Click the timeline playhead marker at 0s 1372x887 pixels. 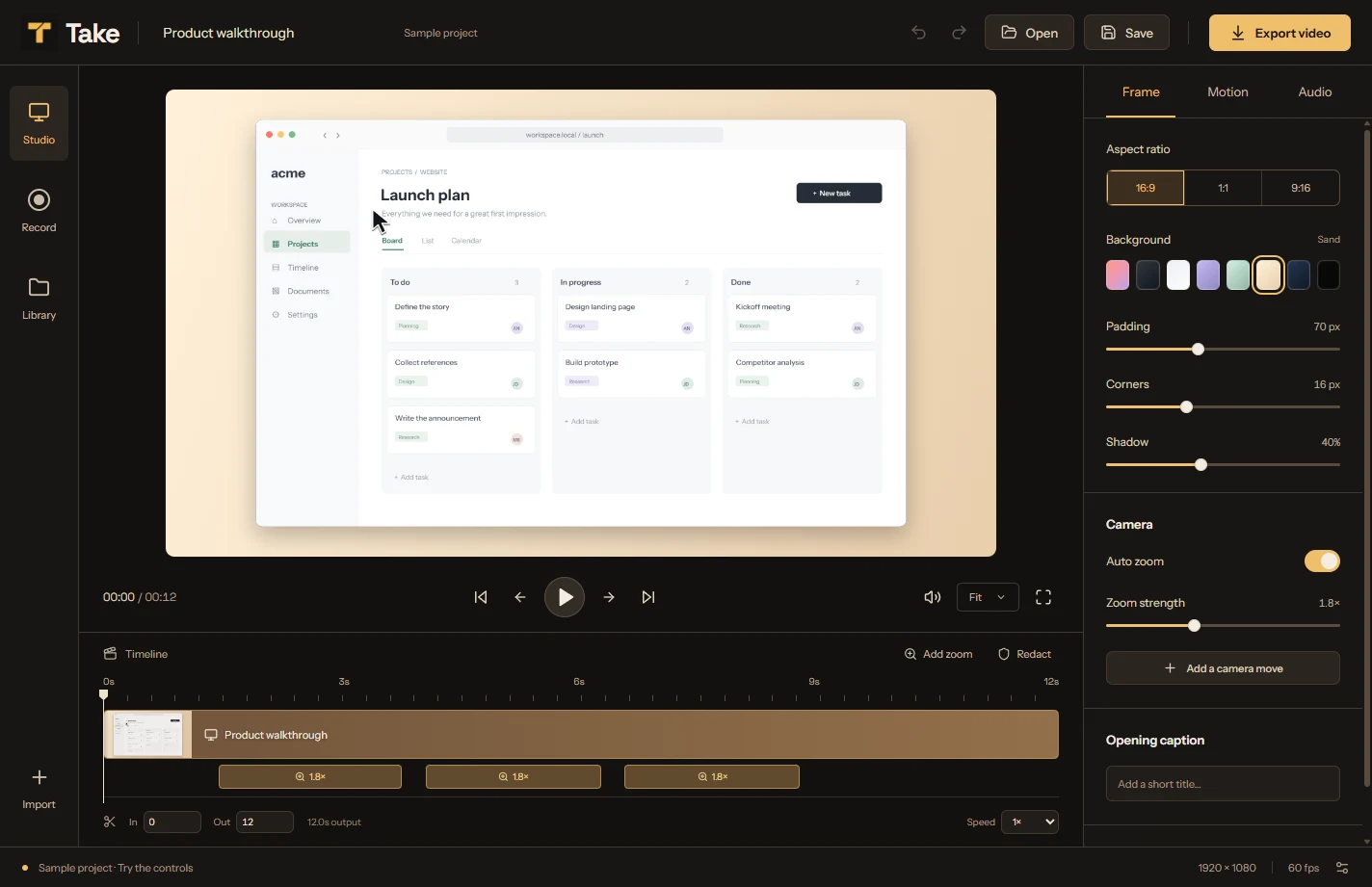pos(104,694)
